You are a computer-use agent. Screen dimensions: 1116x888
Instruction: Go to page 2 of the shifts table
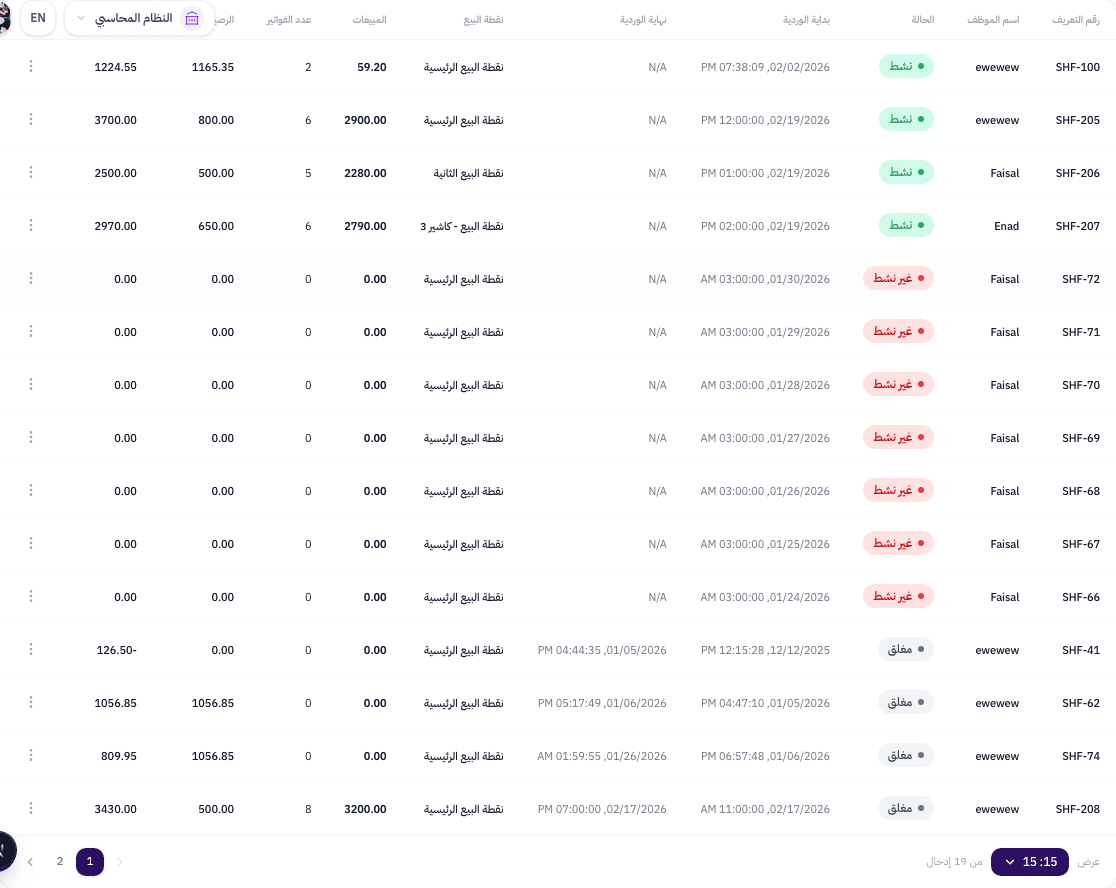tap(60, 861)
